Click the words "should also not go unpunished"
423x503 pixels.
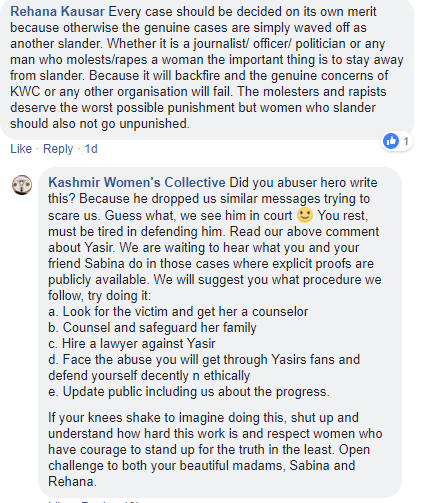pos(100,124)
